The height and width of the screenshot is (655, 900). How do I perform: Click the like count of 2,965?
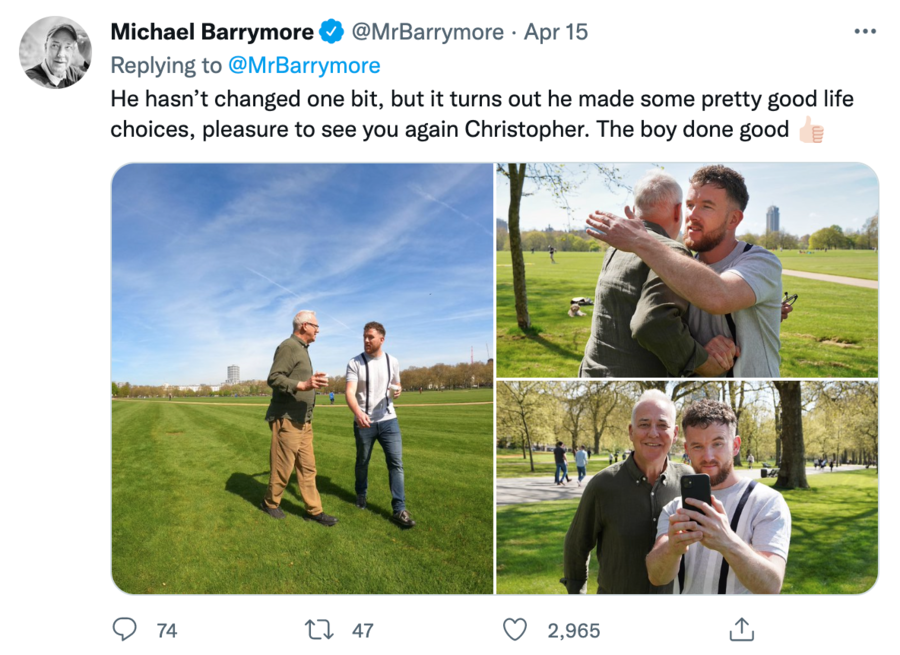pos(573,630)
